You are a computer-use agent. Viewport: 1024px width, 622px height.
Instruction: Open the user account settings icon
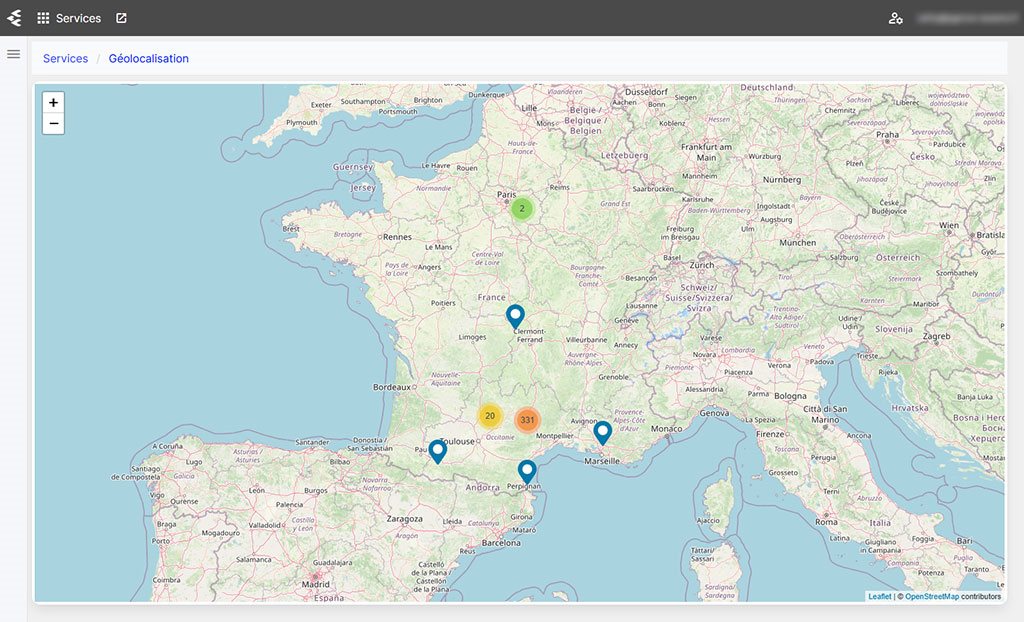point(895,18)
